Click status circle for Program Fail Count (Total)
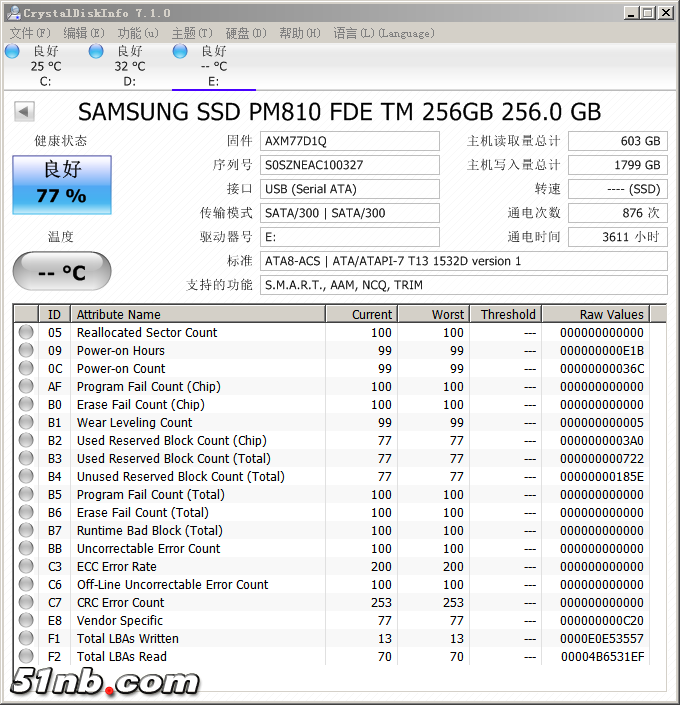This screenshot has height=705, width=680. [26, 494]
